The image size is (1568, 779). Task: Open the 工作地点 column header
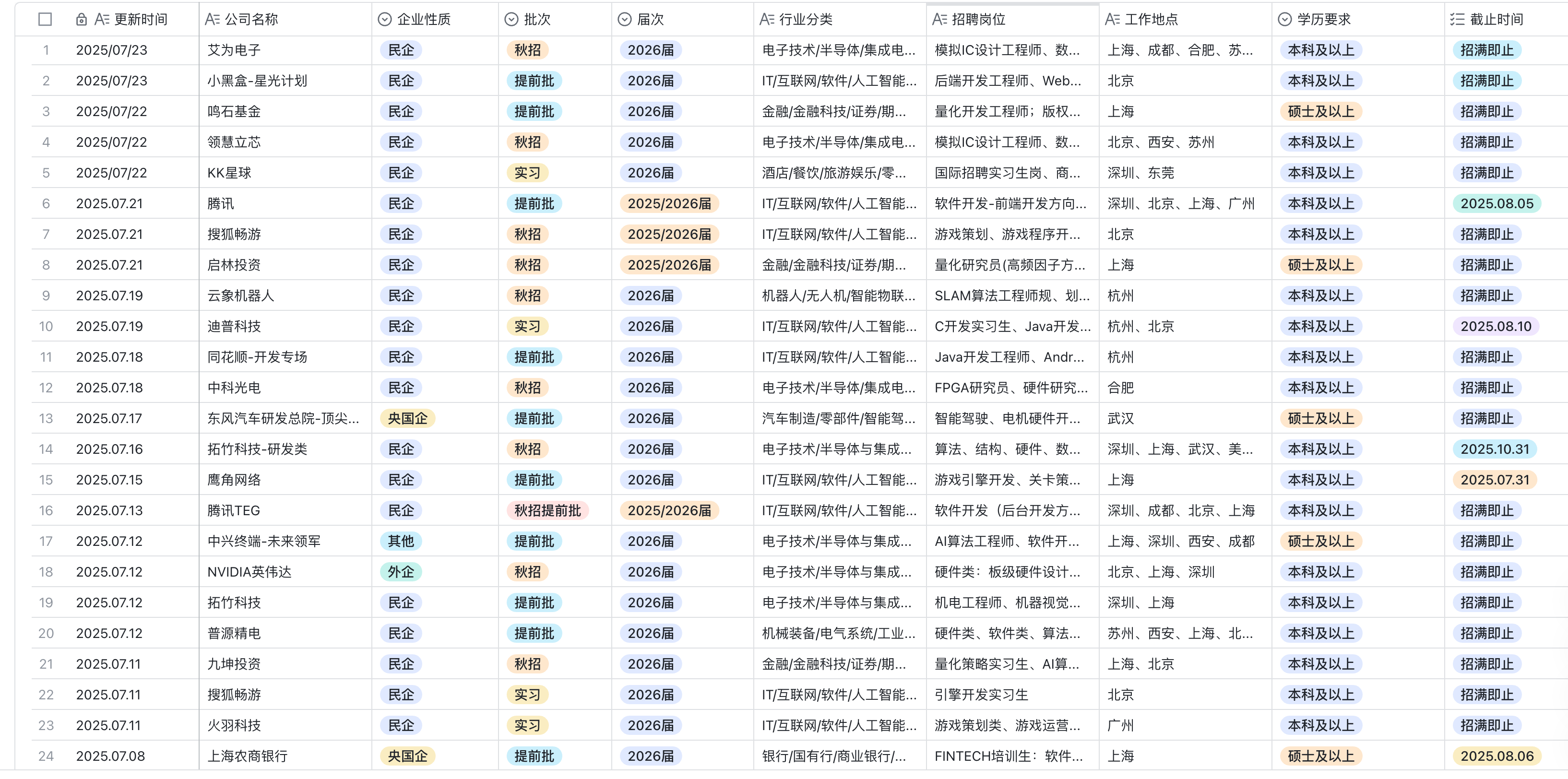coord(1152,20)
